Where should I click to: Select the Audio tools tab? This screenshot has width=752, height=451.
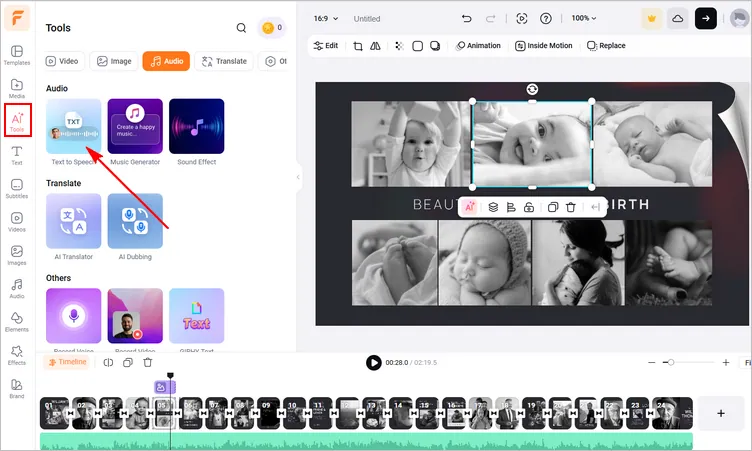point(166,61)
